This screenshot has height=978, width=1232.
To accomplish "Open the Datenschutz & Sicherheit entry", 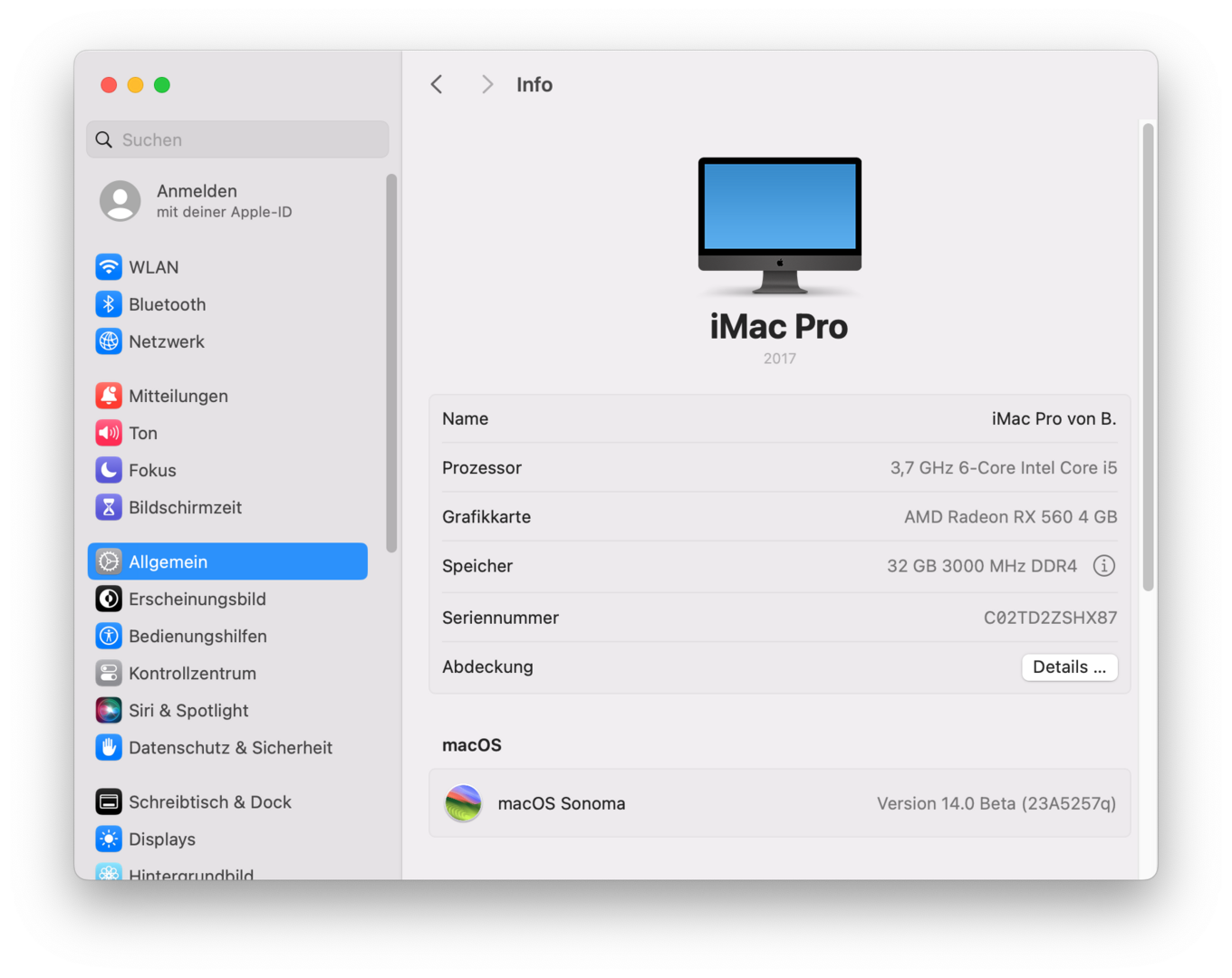I will pyautogui.click(x=227, y=747).
